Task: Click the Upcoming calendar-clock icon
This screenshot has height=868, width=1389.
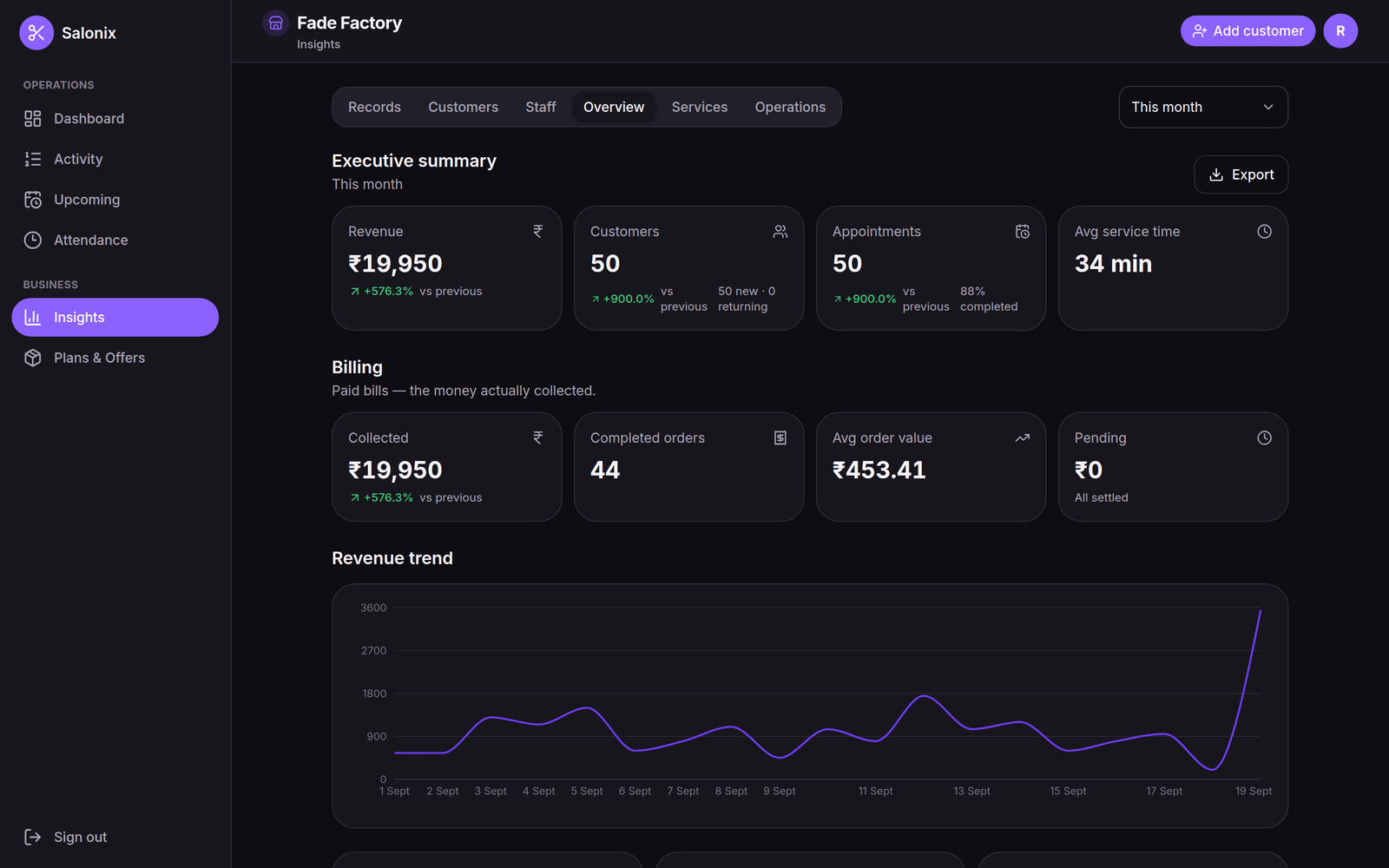Action: click(x=33, y=200)
